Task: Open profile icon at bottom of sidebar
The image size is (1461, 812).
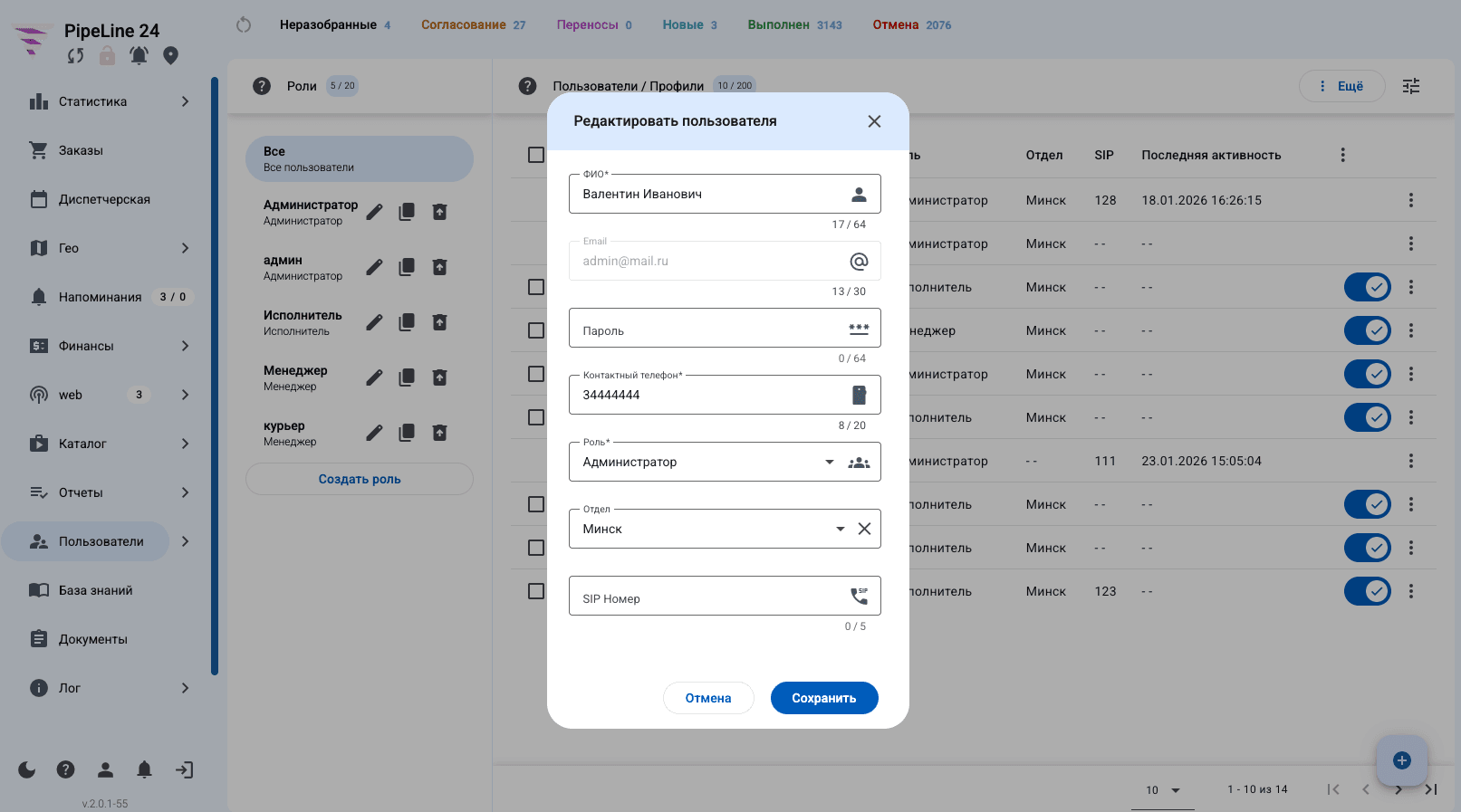Action: (105, 769)
